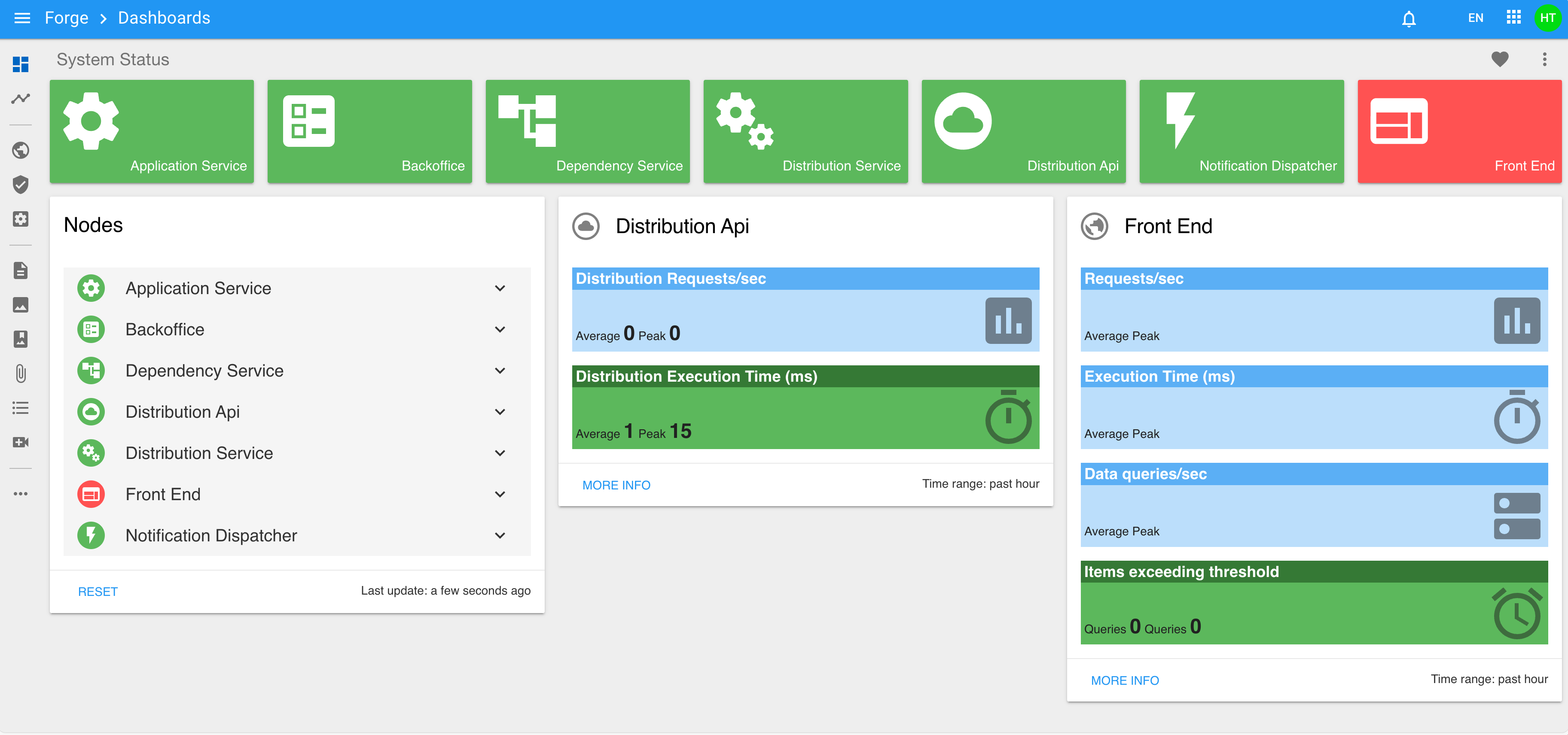Open the video camera sidebar icon
The height and width of the screenshot is (735, 1568).
[21, 442]
